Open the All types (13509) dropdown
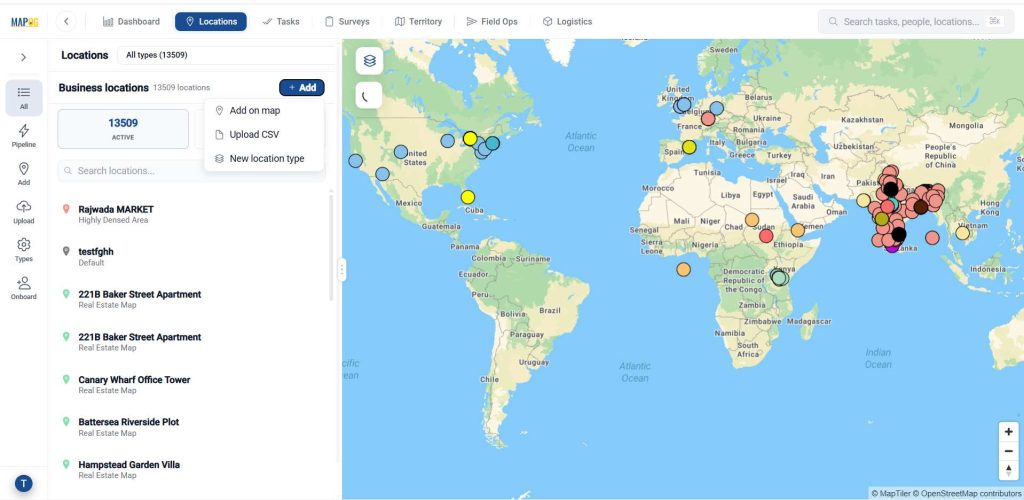Image resolution: width=1024 pixels, height=500 pixels. click(x=225, y=55)
